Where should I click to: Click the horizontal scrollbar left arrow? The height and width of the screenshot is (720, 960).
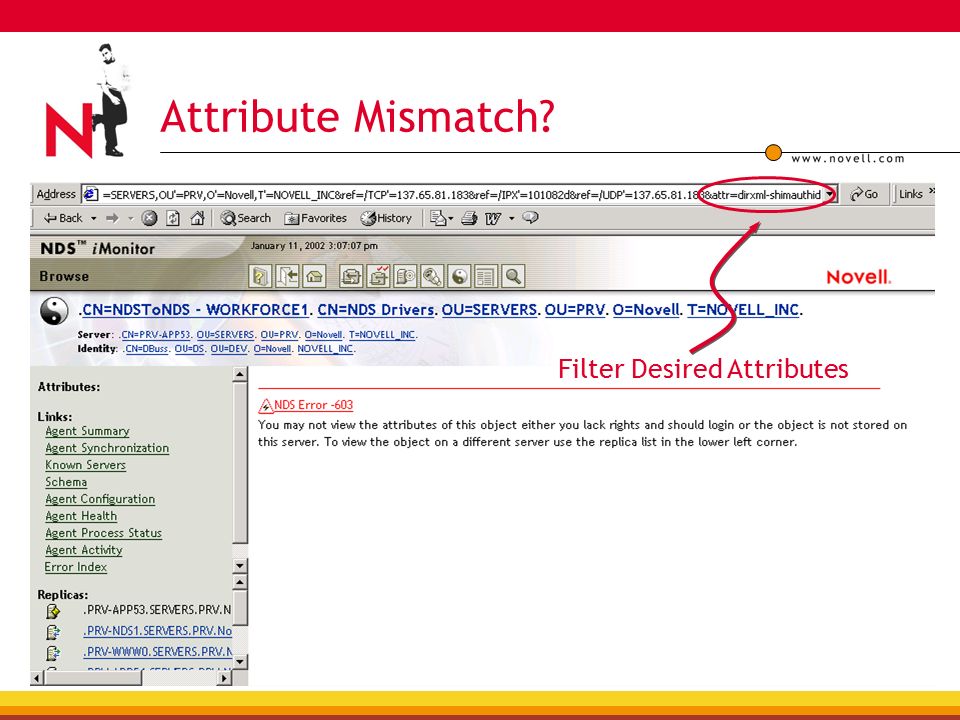(x=37, y=678)
